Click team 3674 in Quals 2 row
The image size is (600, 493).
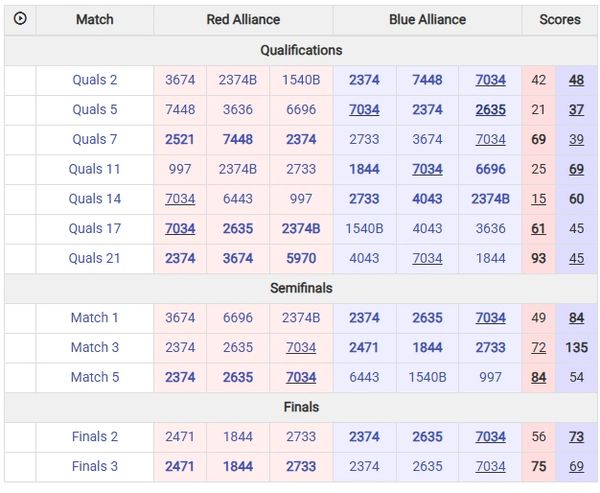(x=180, y=80)
